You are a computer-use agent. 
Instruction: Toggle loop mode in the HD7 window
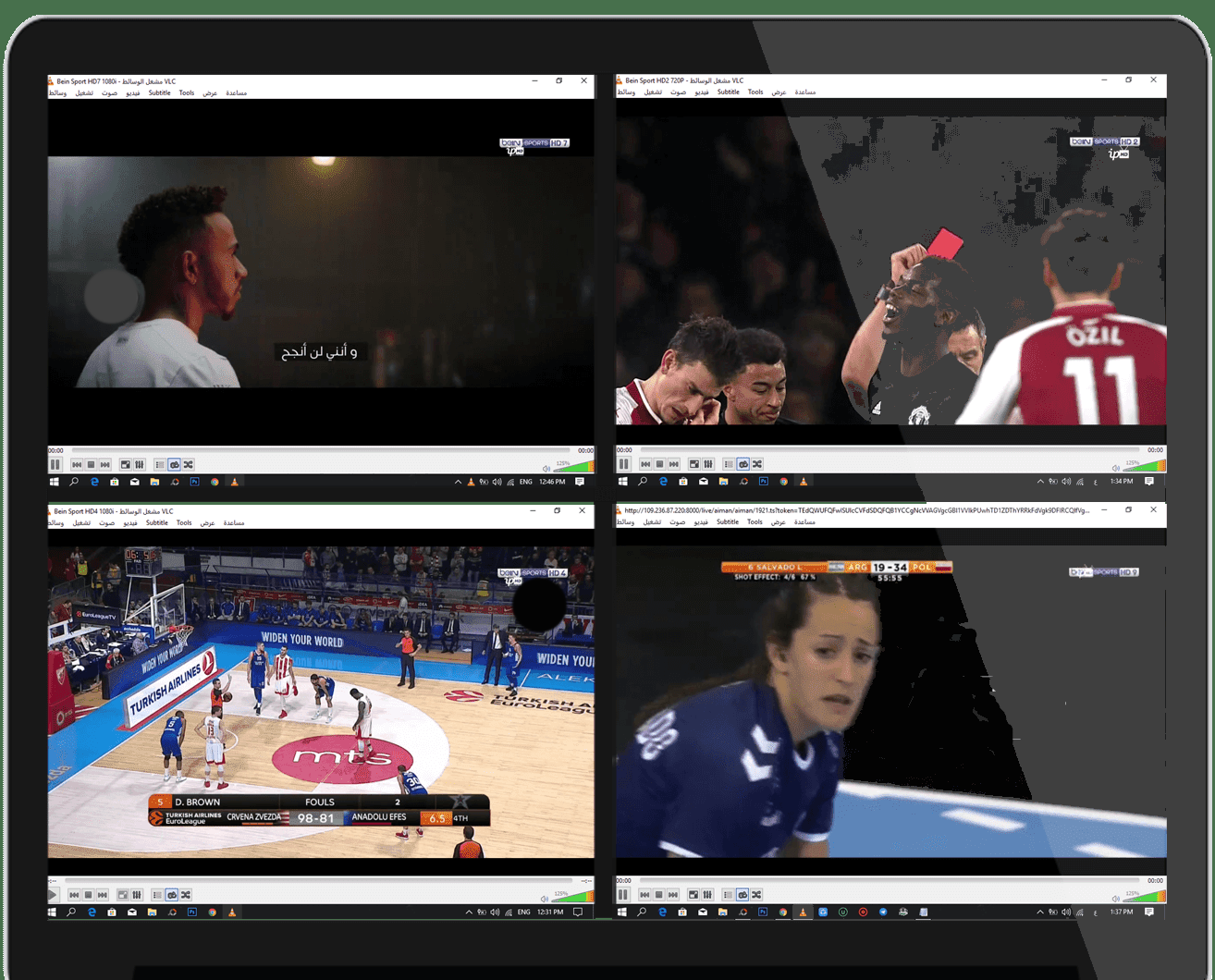[x=174, y=464]
